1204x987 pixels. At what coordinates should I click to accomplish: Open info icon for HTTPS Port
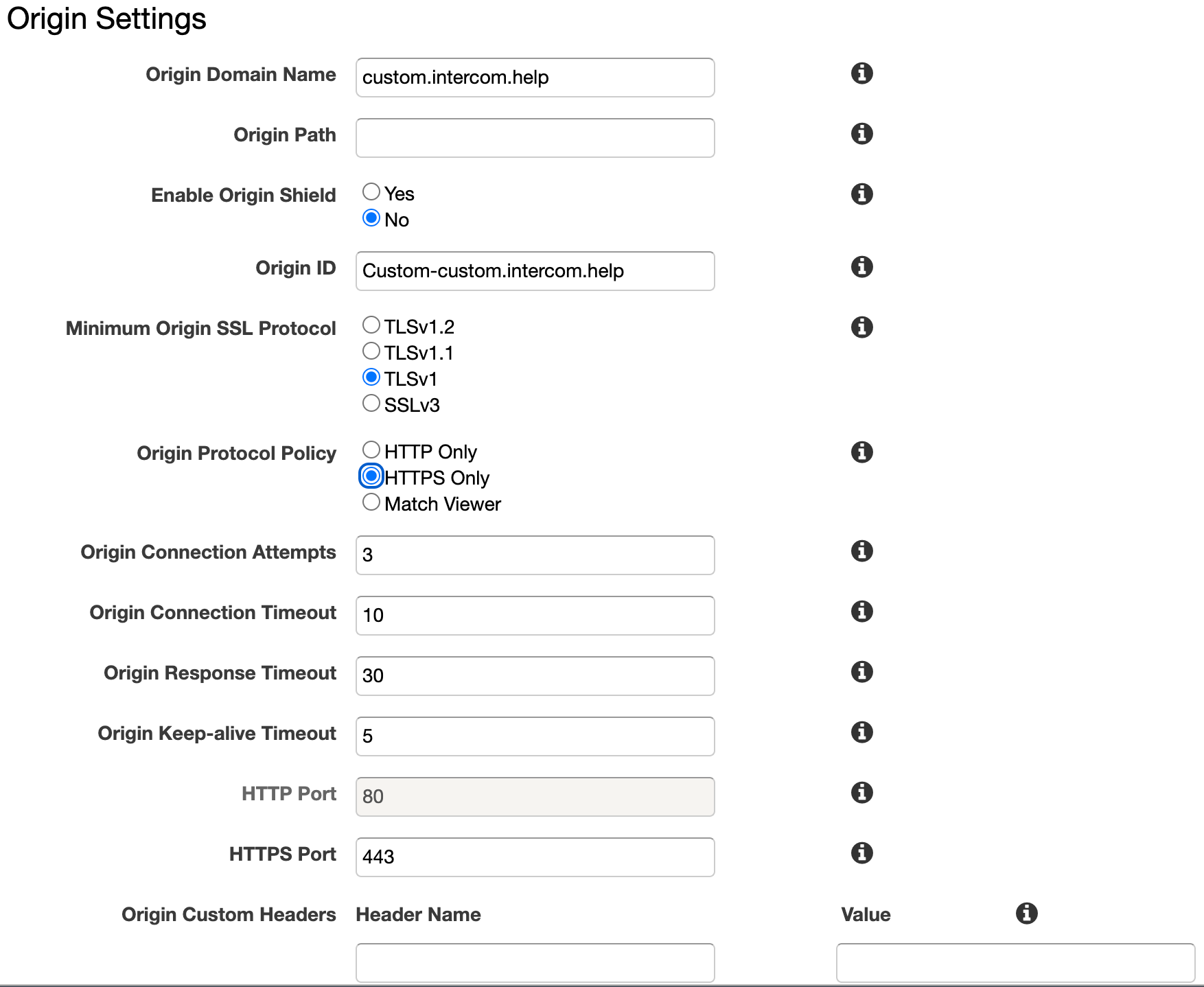tap(861, 852)
